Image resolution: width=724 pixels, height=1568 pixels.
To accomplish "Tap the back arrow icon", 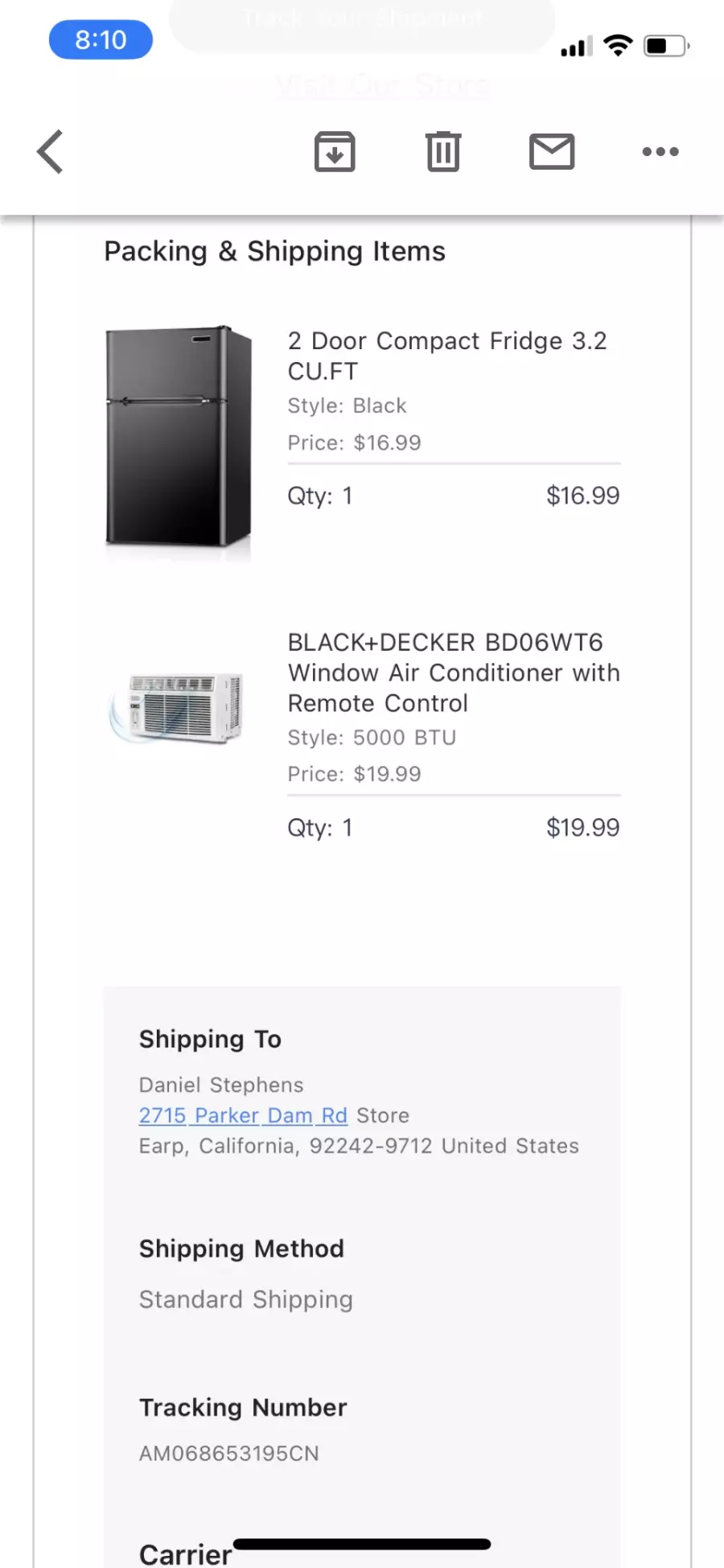I will (x=50, y=151).
